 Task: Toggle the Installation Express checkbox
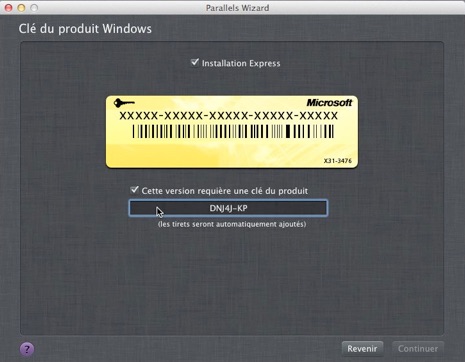point(195,62)
